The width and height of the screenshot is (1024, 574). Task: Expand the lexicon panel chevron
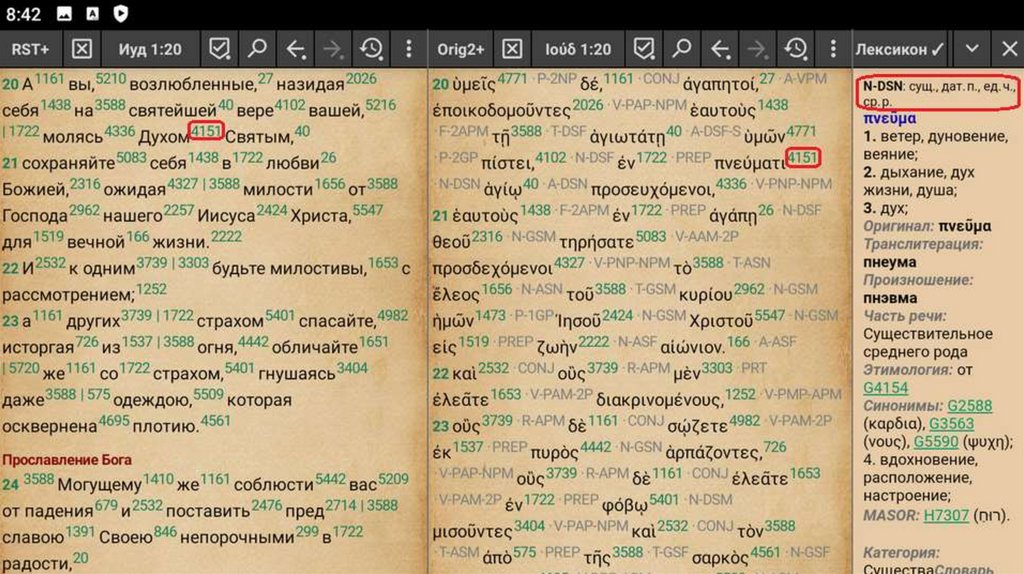pyautogui.click(x=970, y=49)
